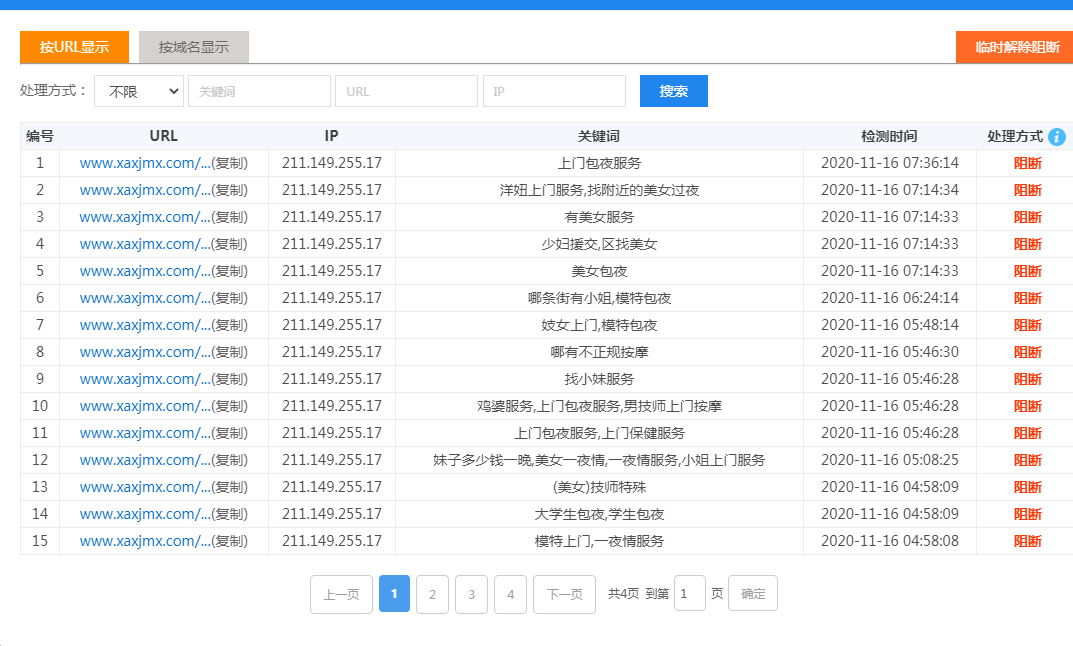Click the (复制) copy link in row 1

[227, 163]
